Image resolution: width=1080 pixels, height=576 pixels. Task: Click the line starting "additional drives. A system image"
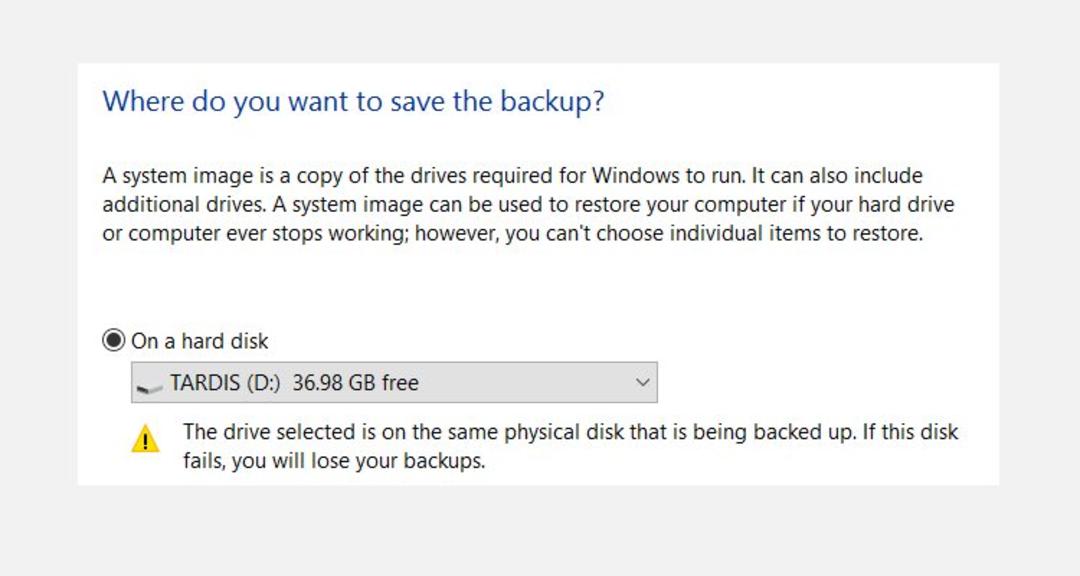coord(528,205)
